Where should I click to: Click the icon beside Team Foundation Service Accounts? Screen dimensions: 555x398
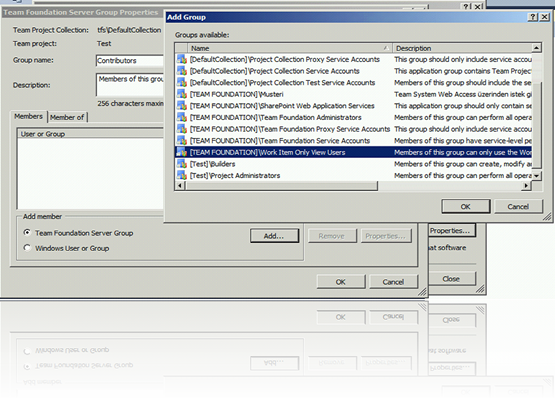tap(182, 141)
